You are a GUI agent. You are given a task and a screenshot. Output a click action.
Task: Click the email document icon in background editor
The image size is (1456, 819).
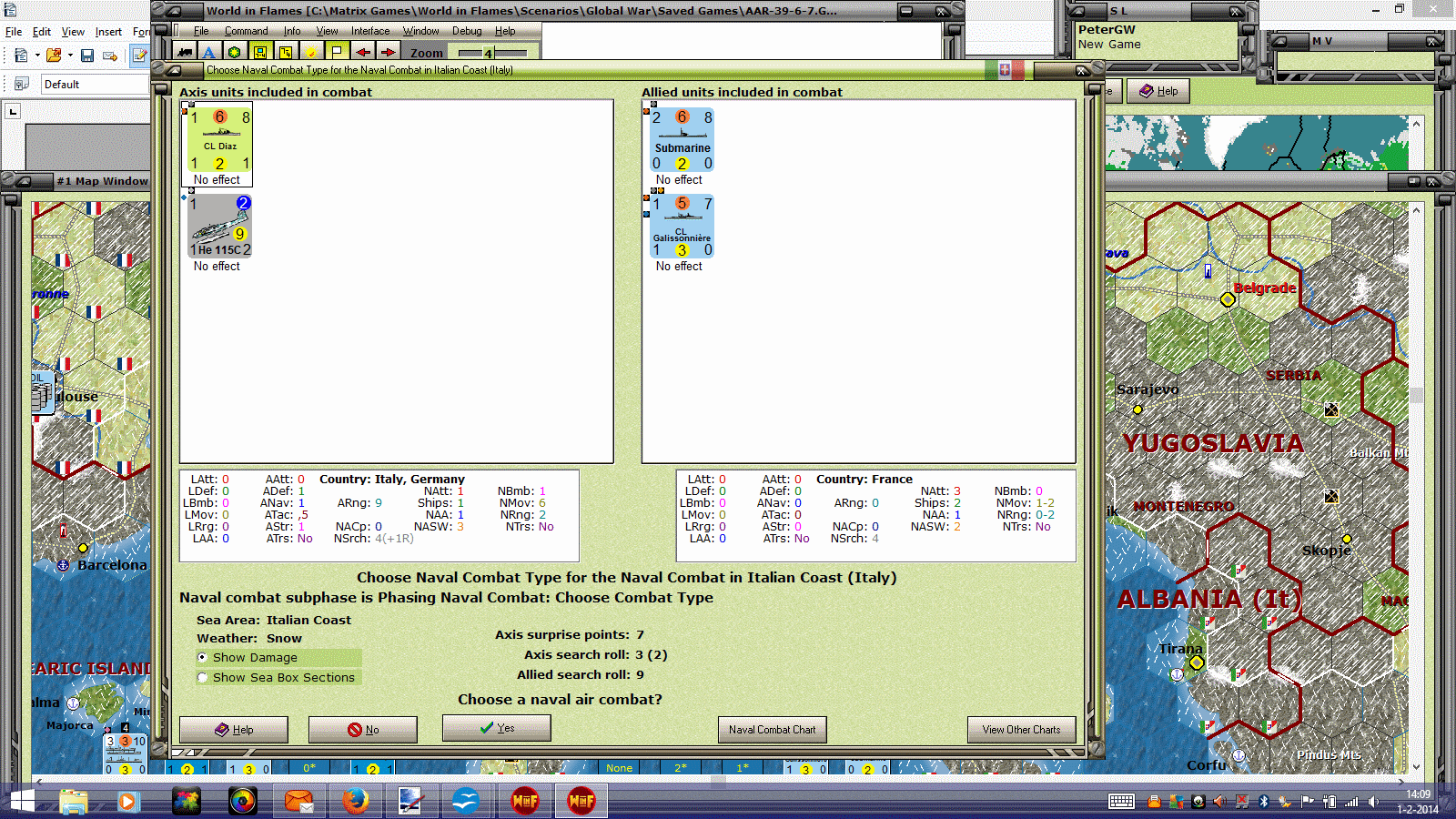point(110,56)
